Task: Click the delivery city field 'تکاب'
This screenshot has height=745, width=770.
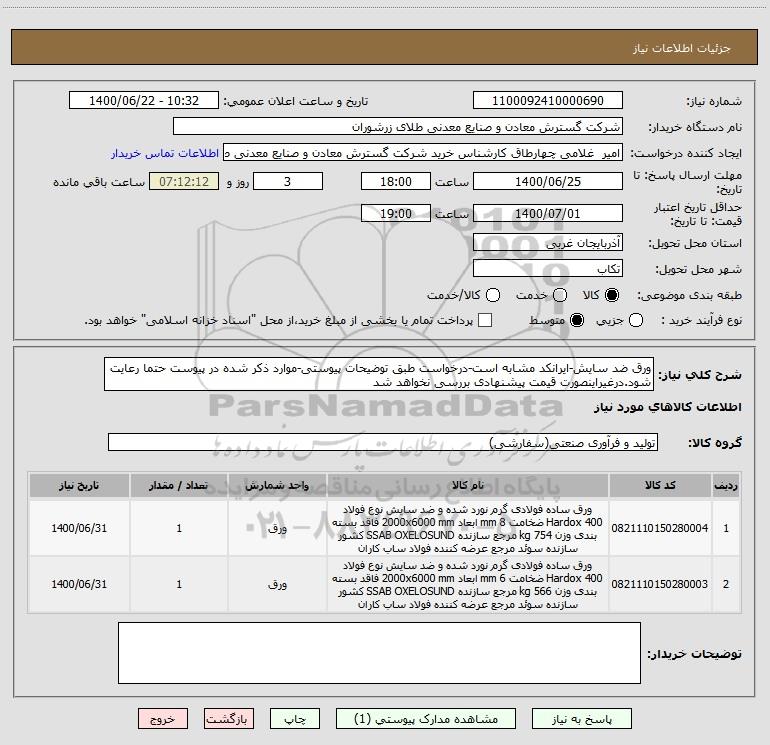Action: (x=548, y=269)
